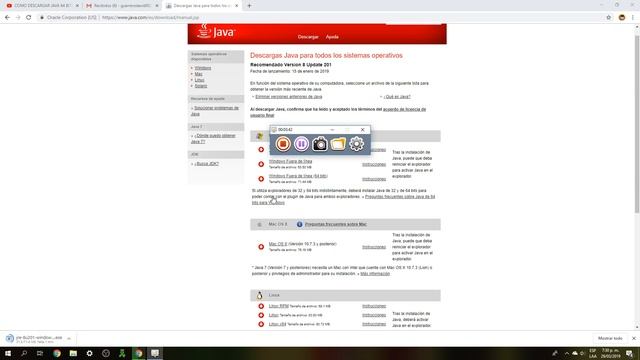Close the Gmail Recibidos tab

[x=157, y=6]
